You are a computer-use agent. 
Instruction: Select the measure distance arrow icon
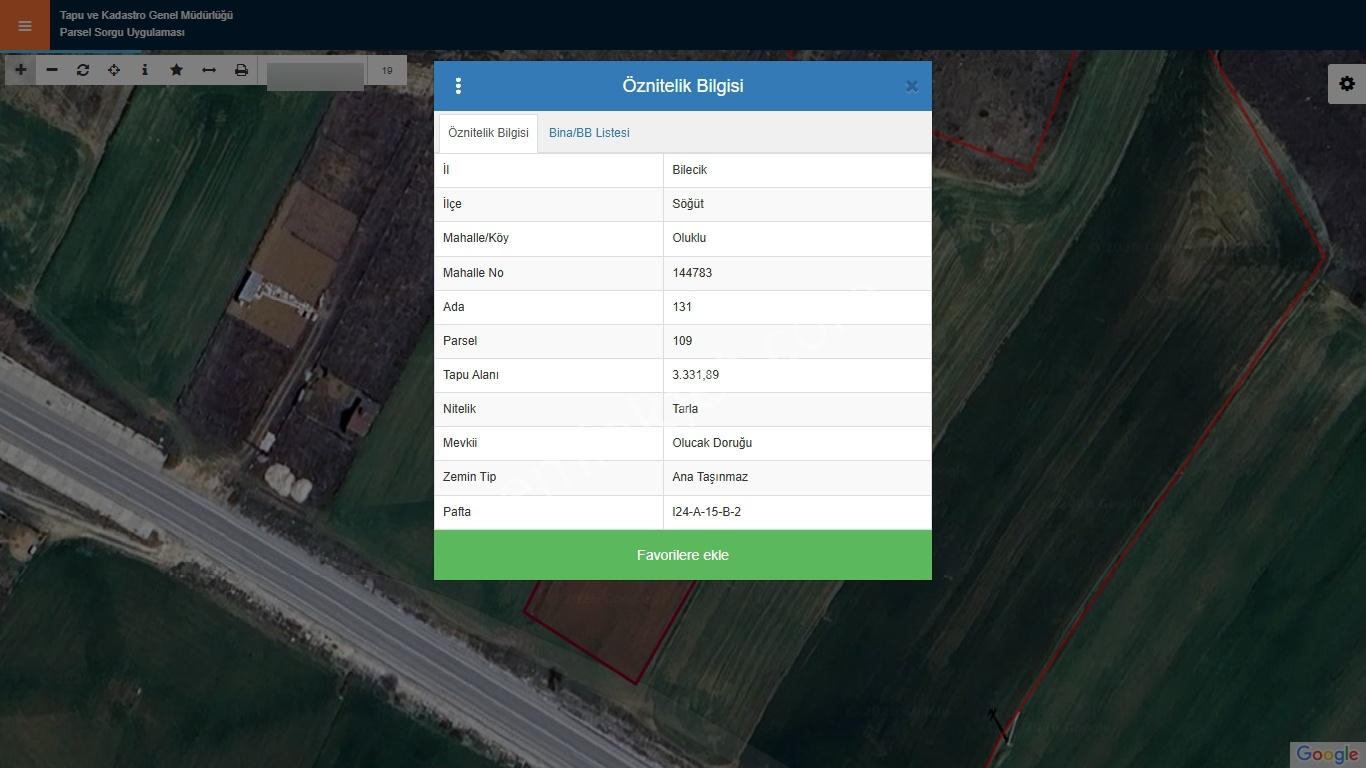[209, 70]
